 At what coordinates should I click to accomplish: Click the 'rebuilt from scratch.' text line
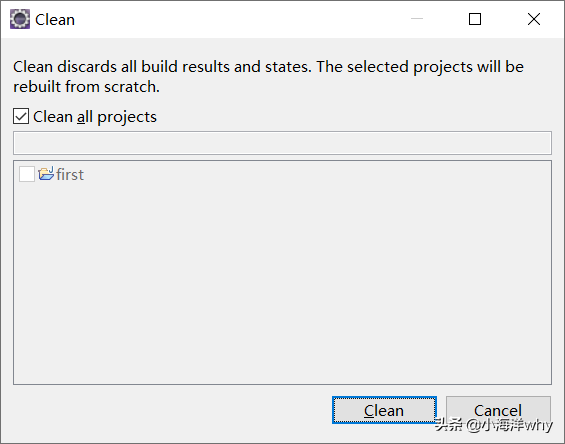point(86,87)
